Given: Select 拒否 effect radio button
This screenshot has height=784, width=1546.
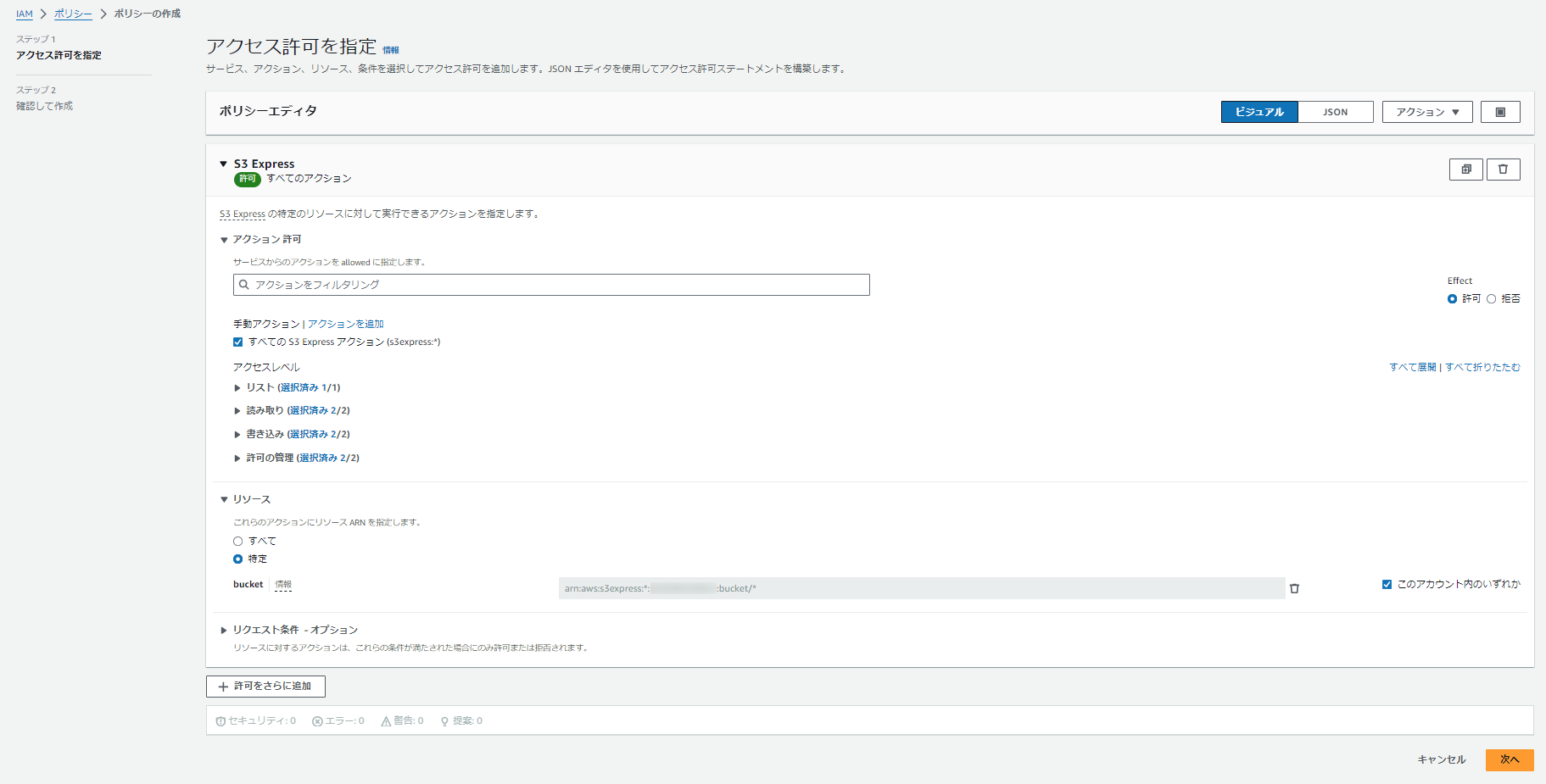Looking at the screenshot, I should pyautogui.click(x=1491, y=298).
